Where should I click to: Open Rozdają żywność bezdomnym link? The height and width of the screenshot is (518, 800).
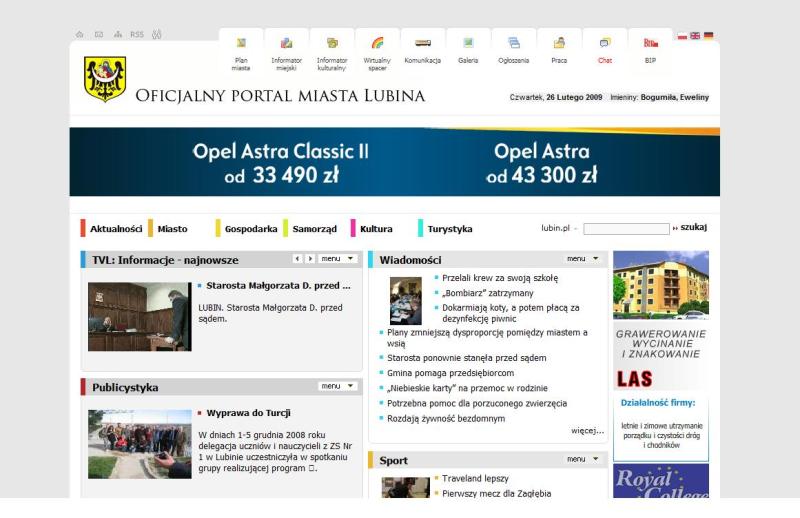pyautogui.click(x=446, y=418)
